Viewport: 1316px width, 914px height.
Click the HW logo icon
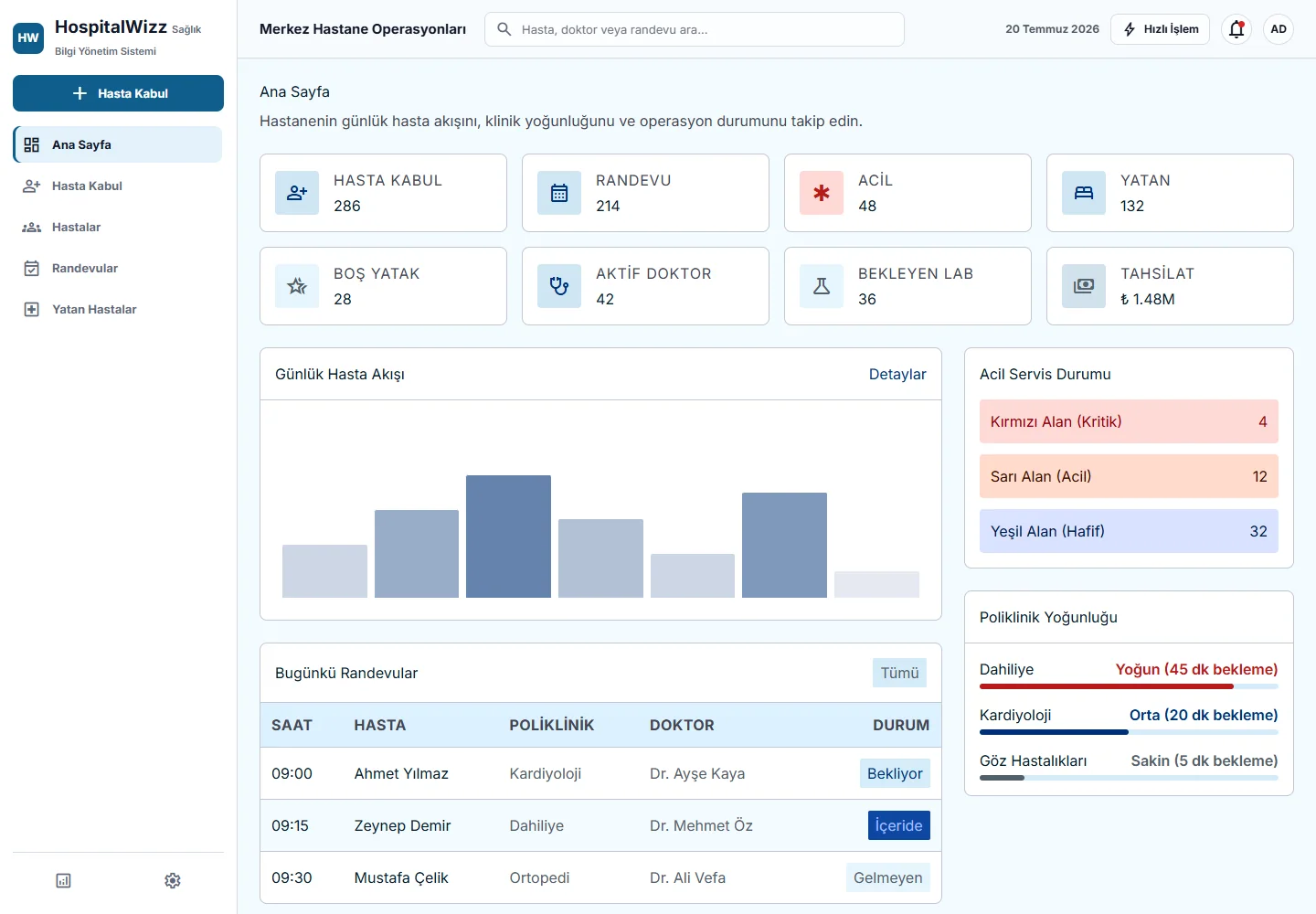point(28,38)
